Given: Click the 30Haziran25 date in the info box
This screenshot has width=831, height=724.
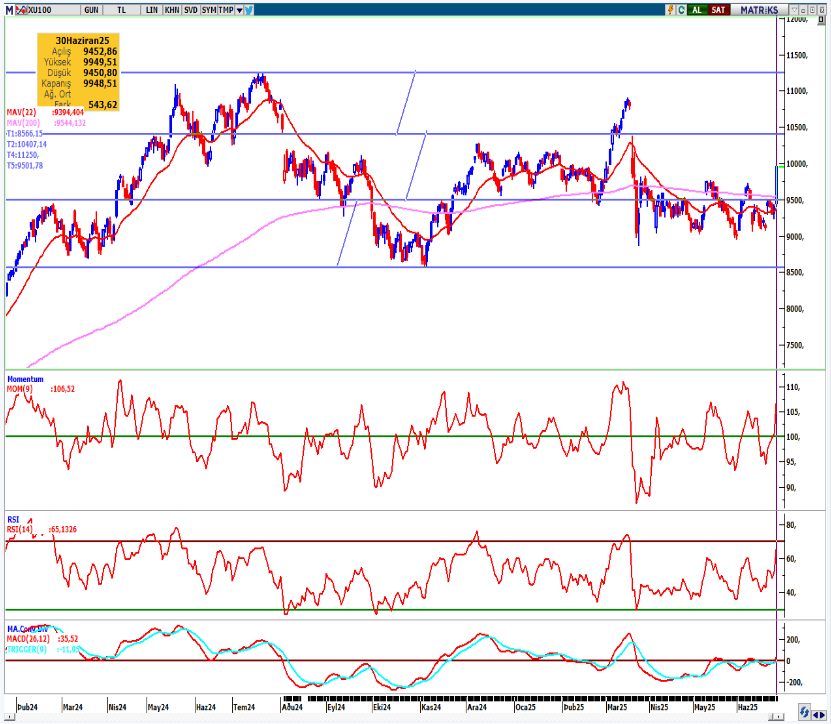Looking at the screenshot, I should (82, 40).
